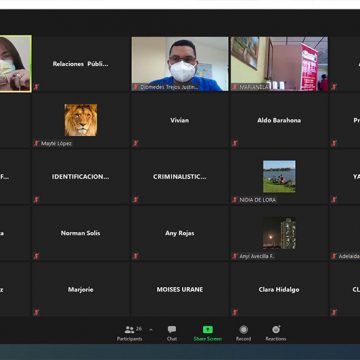Image resolution: width=360 pixels, height=360 pixels.
Task: Select the highlighted speaker video with masked woman
Action: tap(15, 64)
